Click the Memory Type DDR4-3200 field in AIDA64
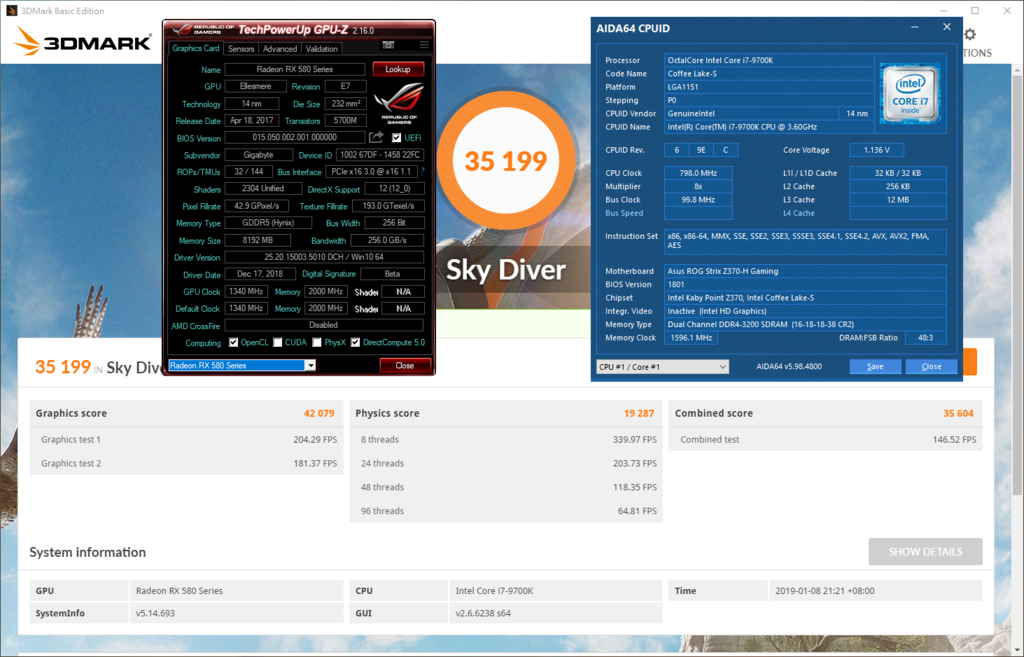The height and width of the screenshot is (657, 1024). coord(805,325)
